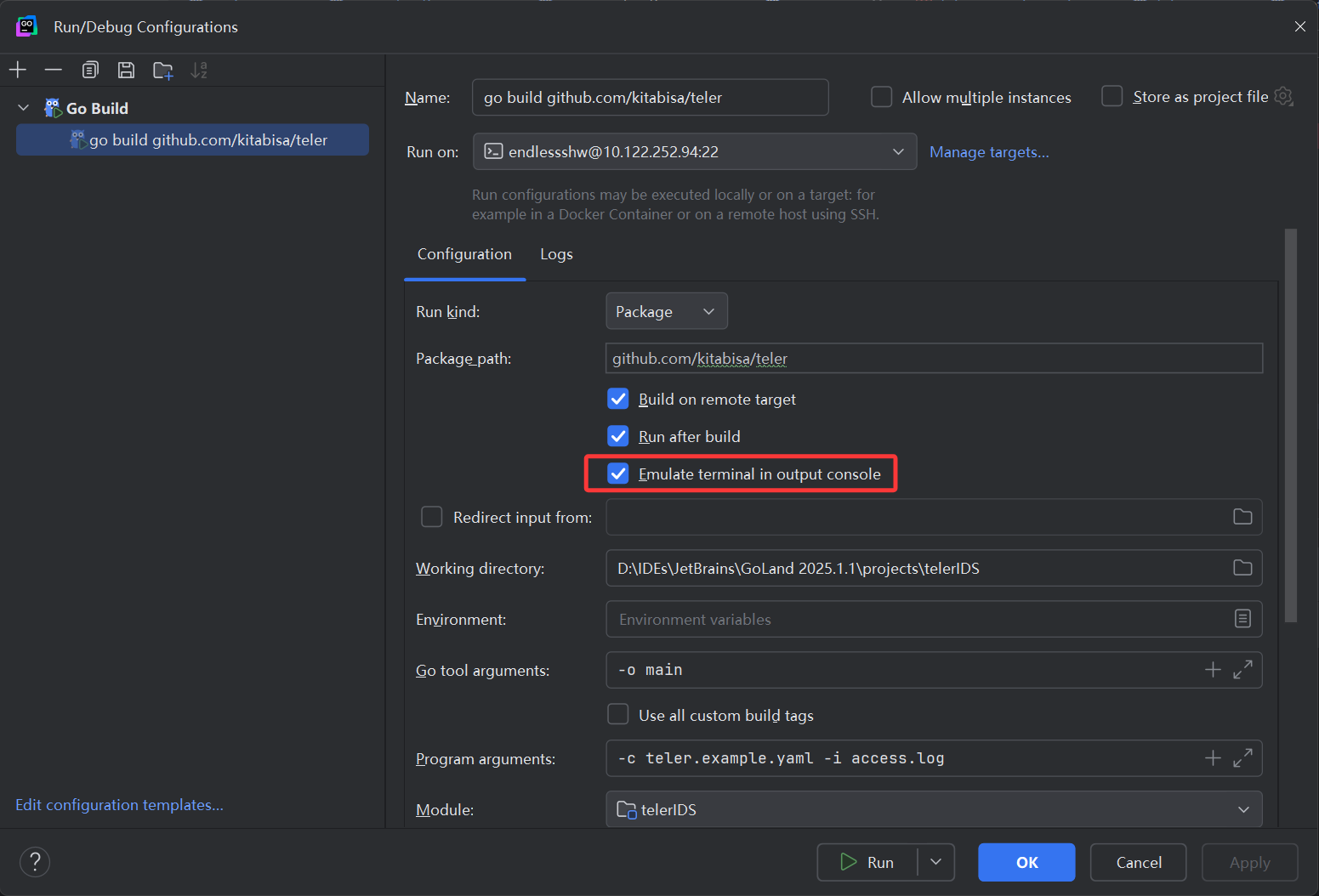Screen dimensions: 1319x896
Task: Remove configuration with the minus icon
Action: coord(54,70)
